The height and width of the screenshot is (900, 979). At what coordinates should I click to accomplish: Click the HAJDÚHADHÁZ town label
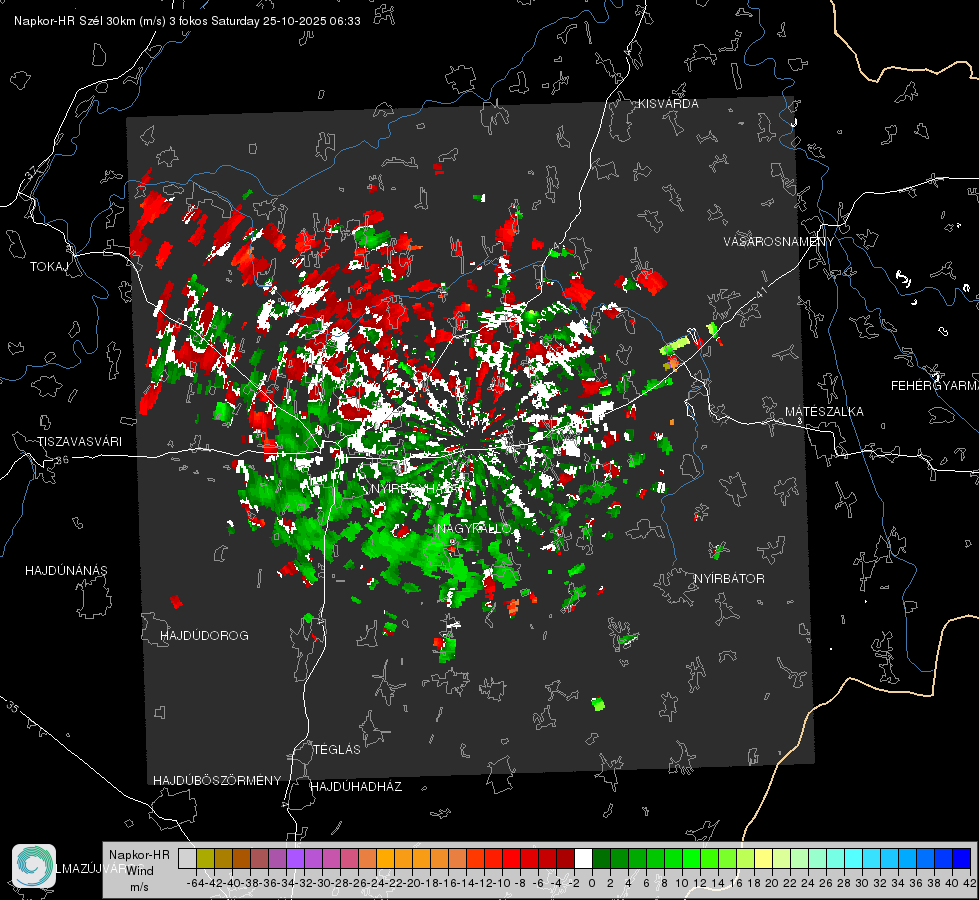[x=356, y=787]
